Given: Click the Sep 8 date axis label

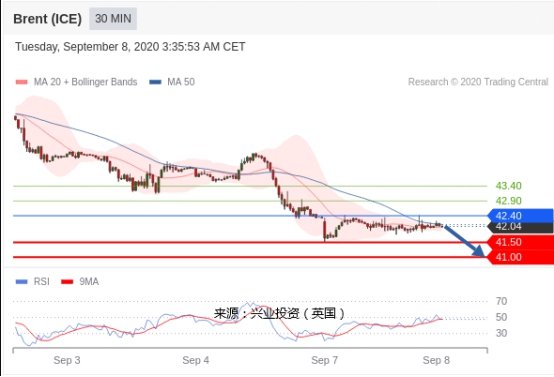Looking at the screenshot, I should [436, 360].
